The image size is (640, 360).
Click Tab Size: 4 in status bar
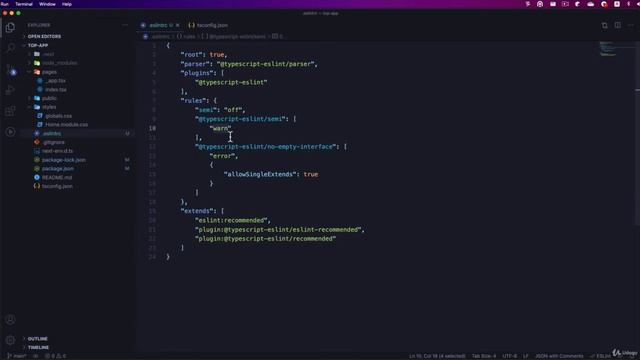coord(484,356)
